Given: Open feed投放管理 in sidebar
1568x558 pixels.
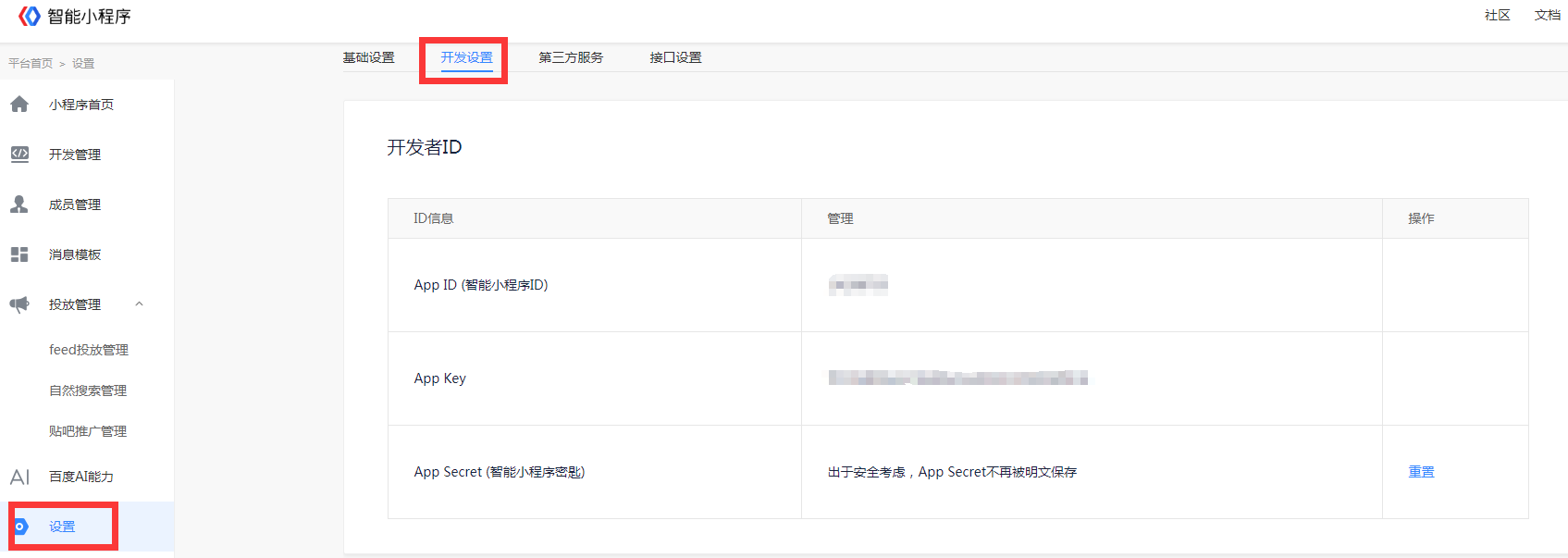Looking at the screenshot, I should pyautogui.click(x=89, y=350).
